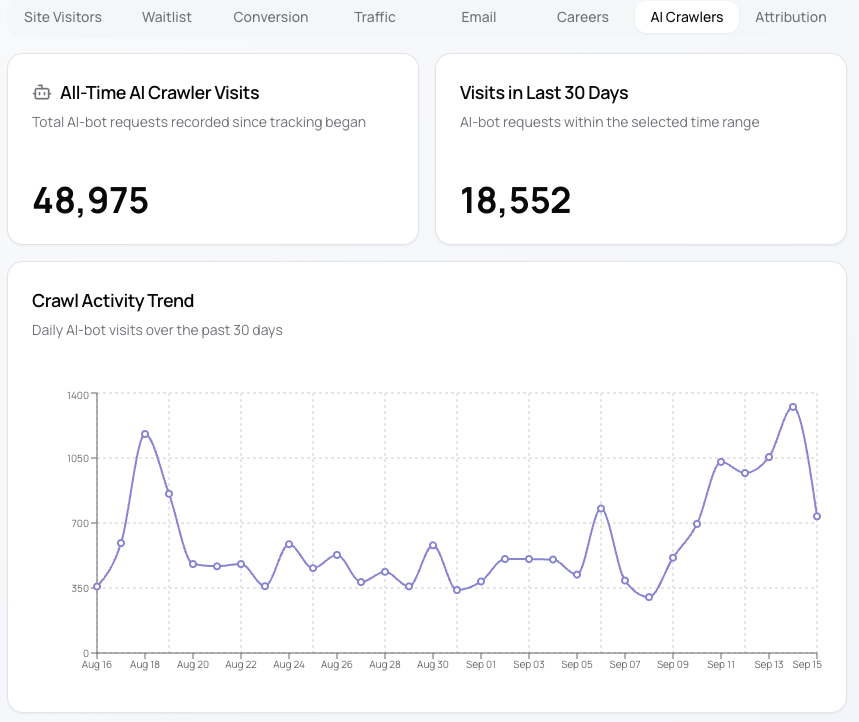Open the Waitlist tab
The height and width of the screenshot is (722, 859).
tap(167, 18)
